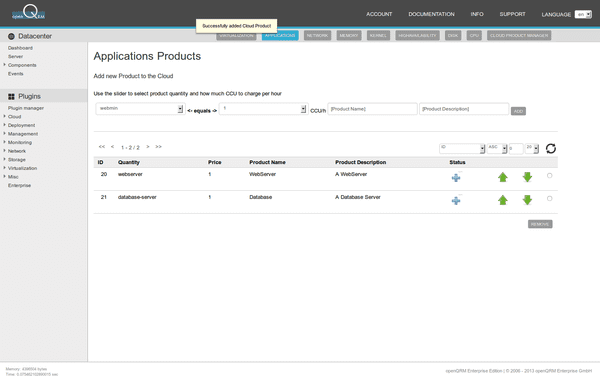Expand the Components sidebar item
The width and height of the screenshot is (600, 381).
22,65
